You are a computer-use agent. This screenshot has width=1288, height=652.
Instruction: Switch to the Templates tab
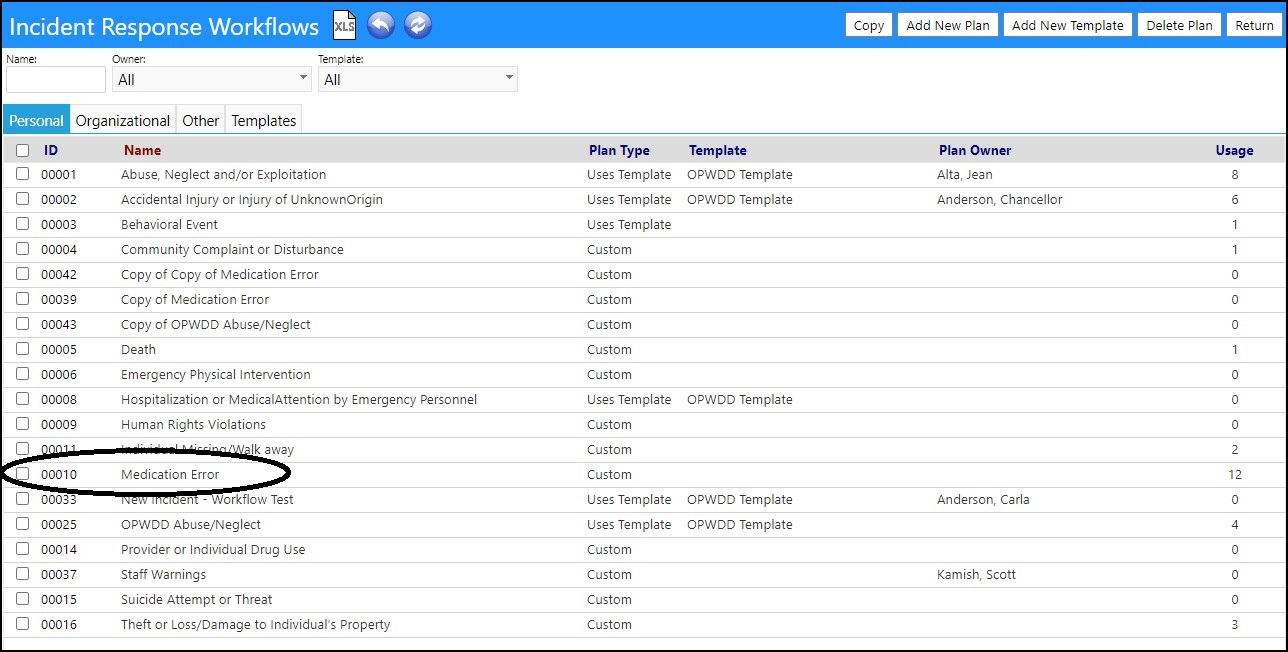click(264, 120)
